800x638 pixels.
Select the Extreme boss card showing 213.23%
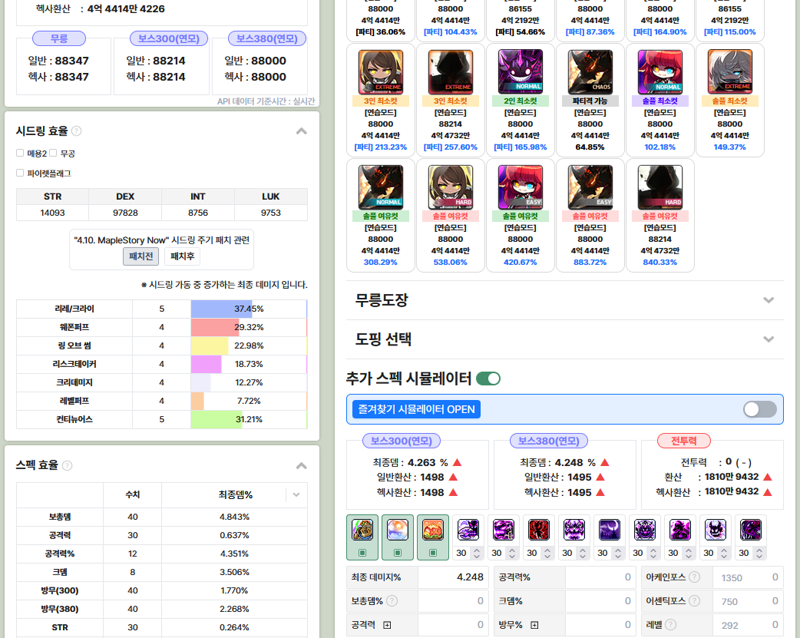click(381, 100)
